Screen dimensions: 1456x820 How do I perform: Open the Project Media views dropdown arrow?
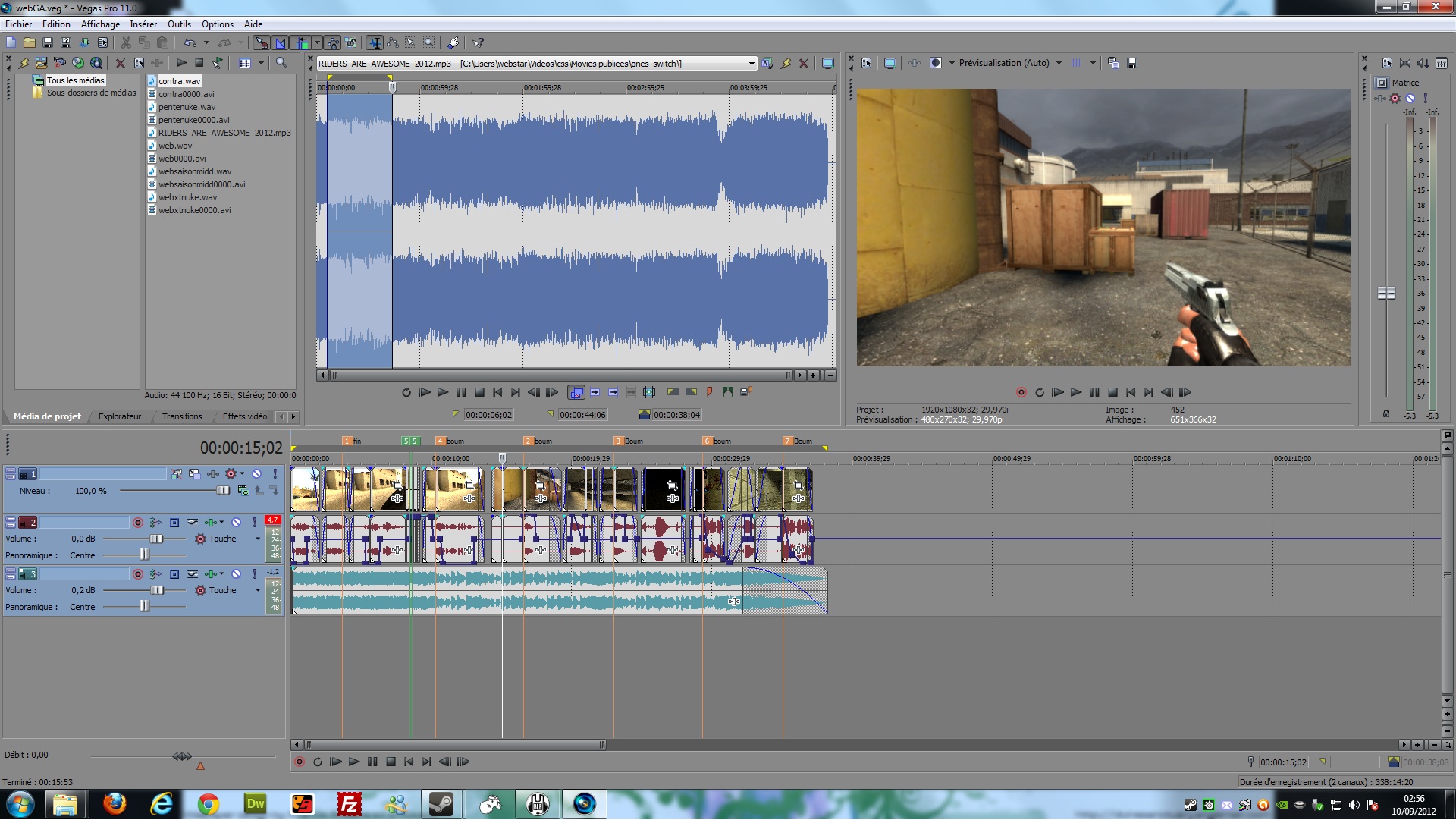261,63
